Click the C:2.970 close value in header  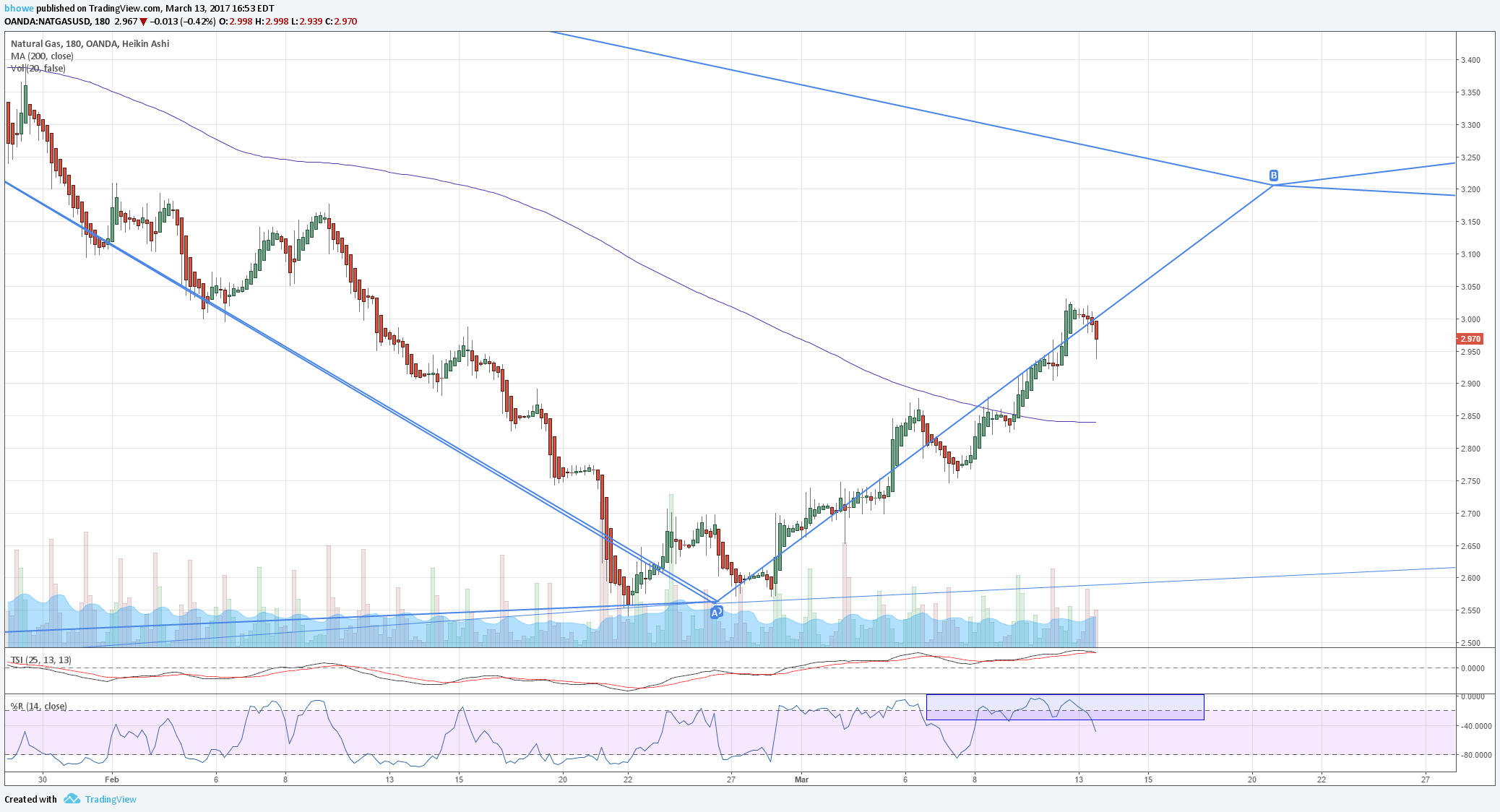click(341, 22)
